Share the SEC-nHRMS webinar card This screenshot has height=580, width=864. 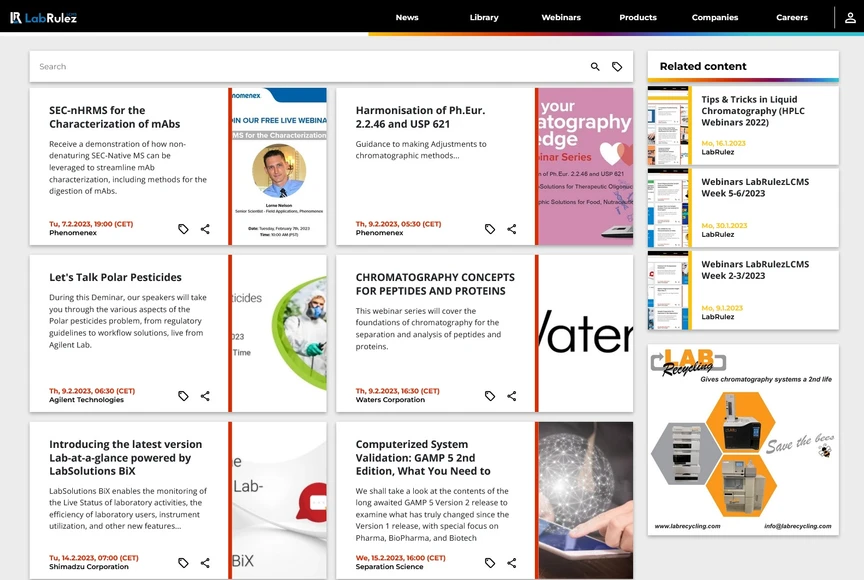tap(205, 229)
